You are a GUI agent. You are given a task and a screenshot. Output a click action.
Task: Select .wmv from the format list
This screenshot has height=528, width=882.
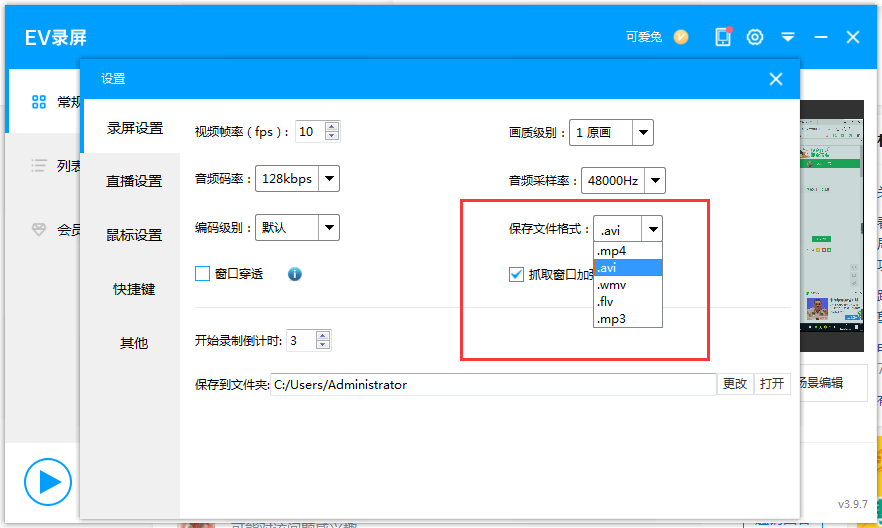pos(628,285)
